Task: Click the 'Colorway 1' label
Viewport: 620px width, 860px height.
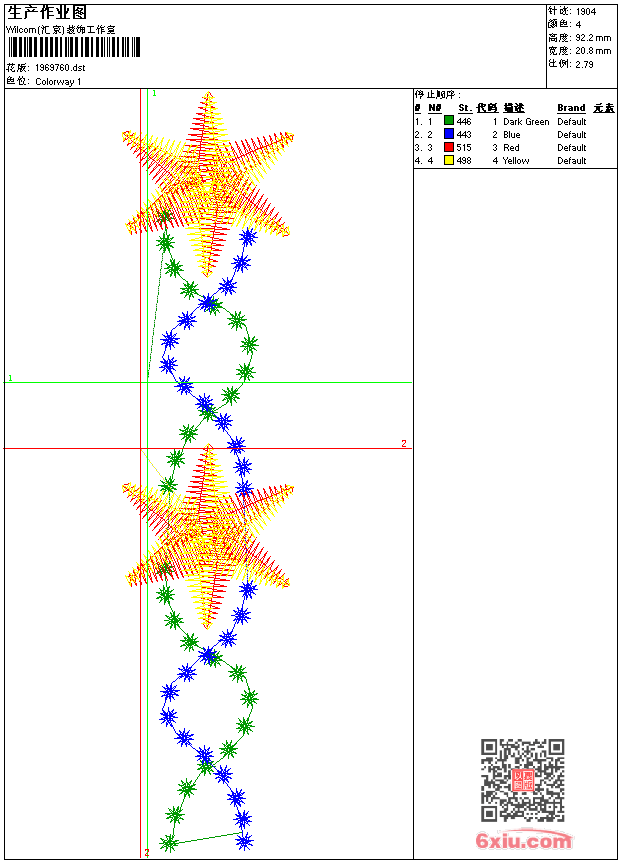Action: click(58, 82)
